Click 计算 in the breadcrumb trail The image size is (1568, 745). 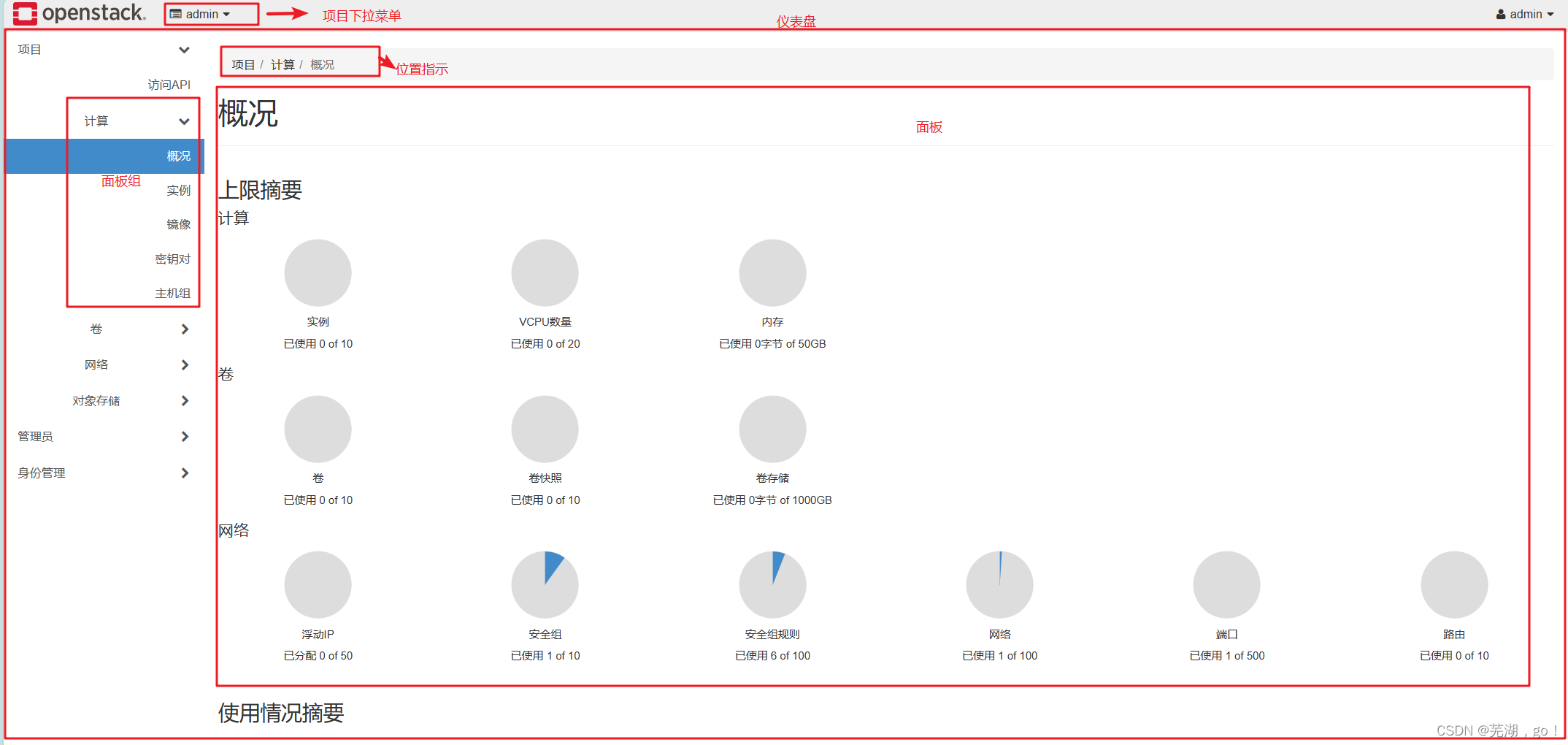[x=283, y=64]
